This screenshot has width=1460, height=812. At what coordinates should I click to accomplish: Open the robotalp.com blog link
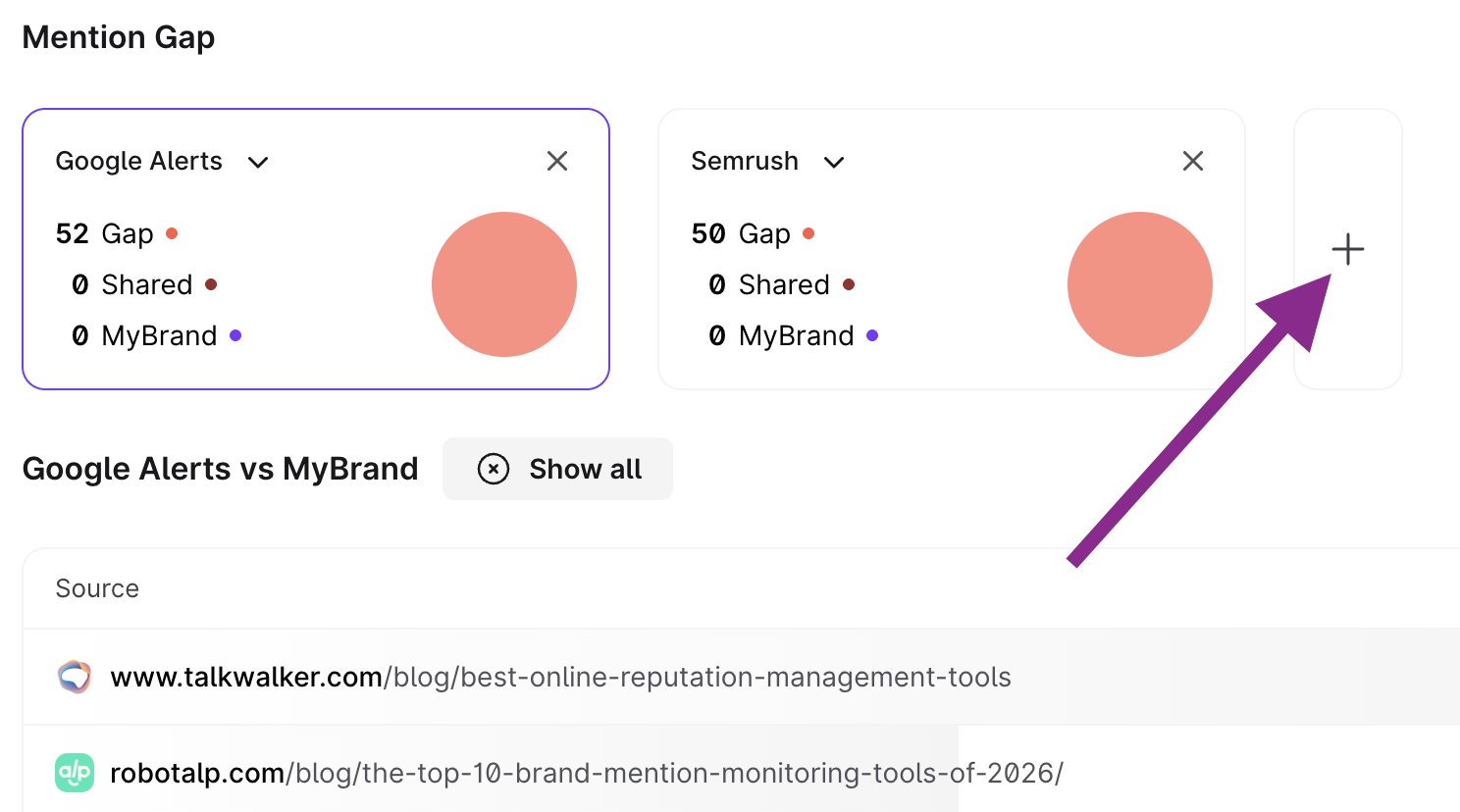tap(586, 773)
